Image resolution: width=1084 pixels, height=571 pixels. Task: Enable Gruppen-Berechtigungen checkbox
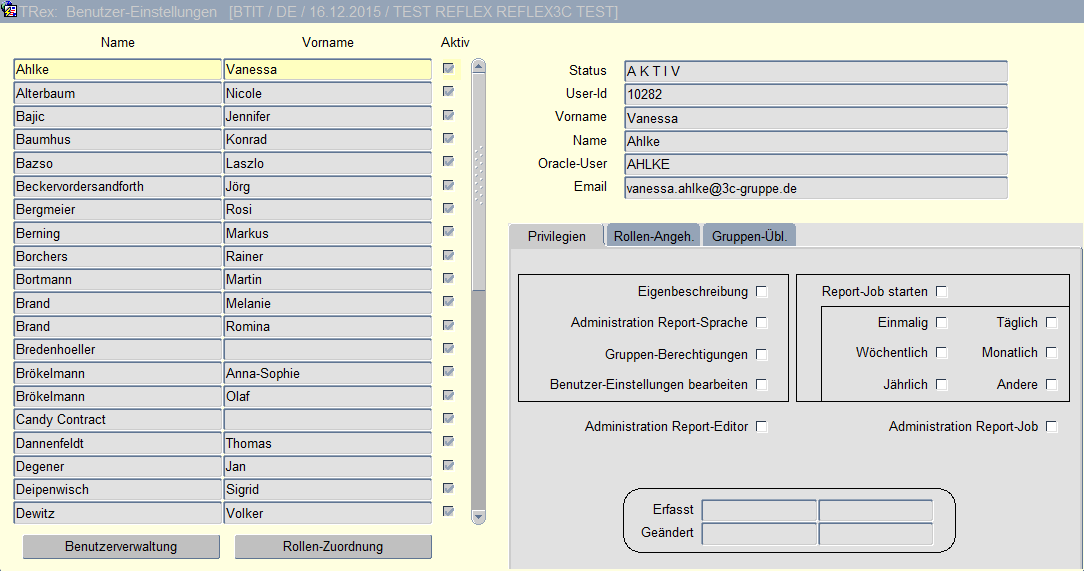click(x=762, y=354)
